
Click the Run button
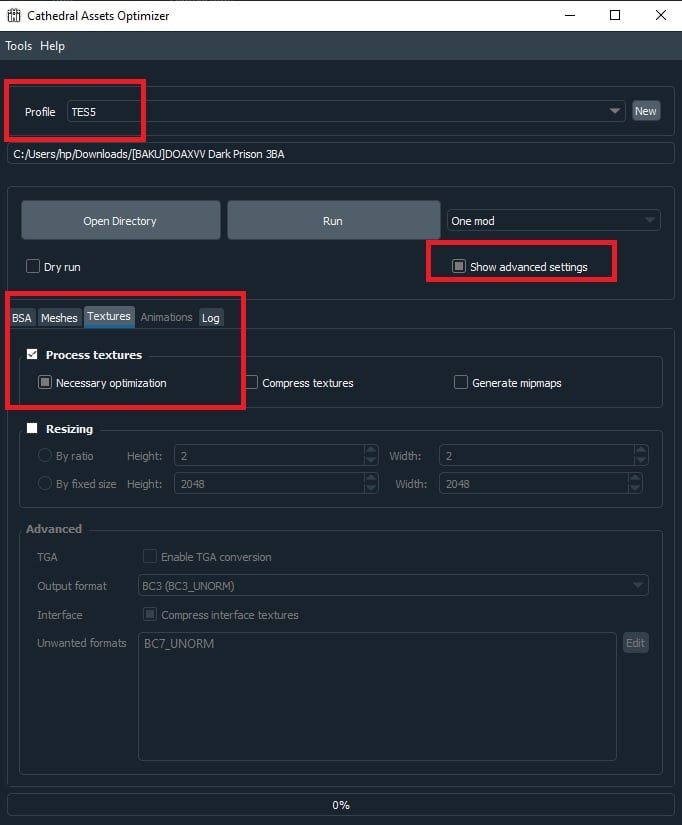tap(333, 220)
